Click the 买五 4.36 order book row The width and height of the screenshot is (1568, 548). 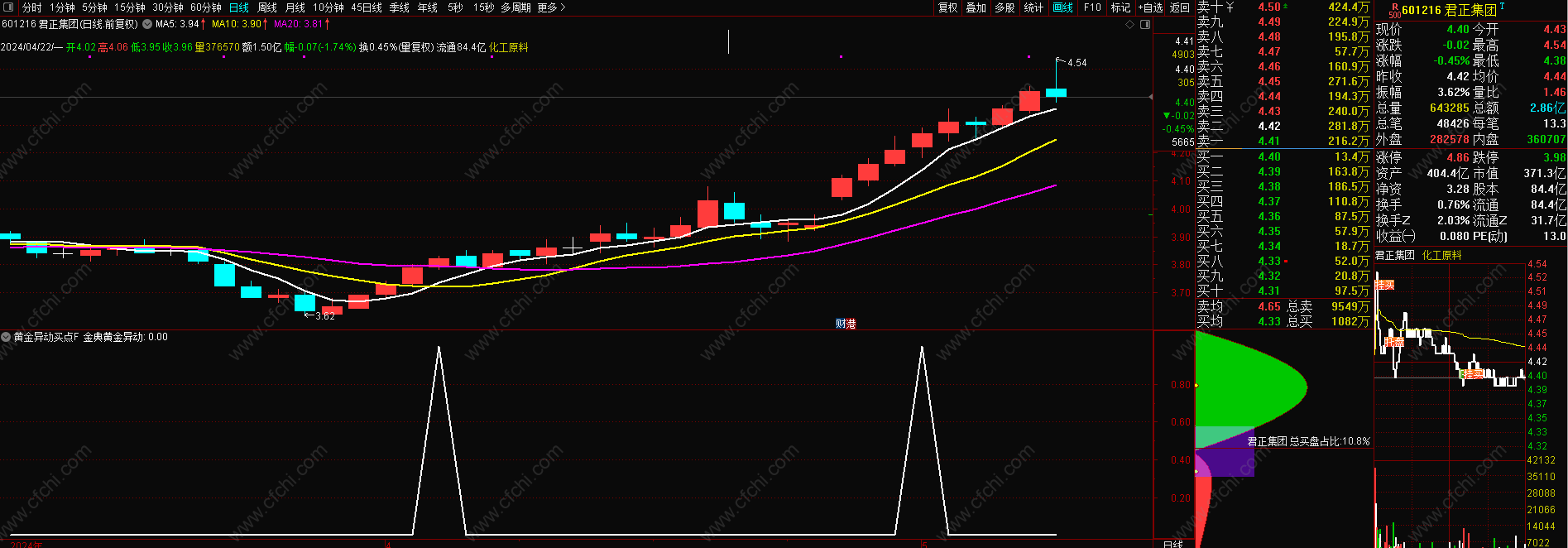click(x=1283, y=216)
